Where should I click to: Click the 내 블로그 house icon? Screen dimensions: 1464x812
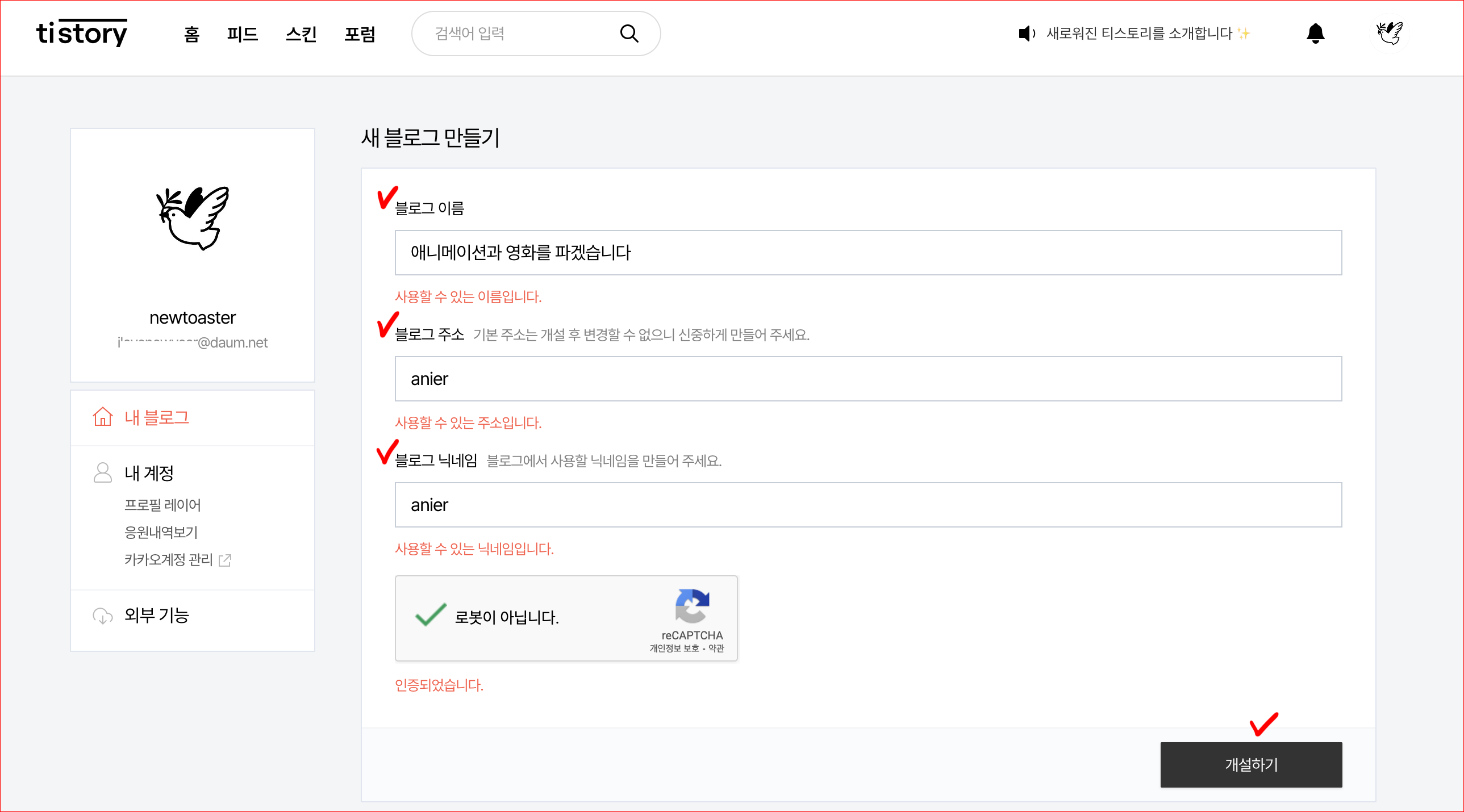coord(103,417)
